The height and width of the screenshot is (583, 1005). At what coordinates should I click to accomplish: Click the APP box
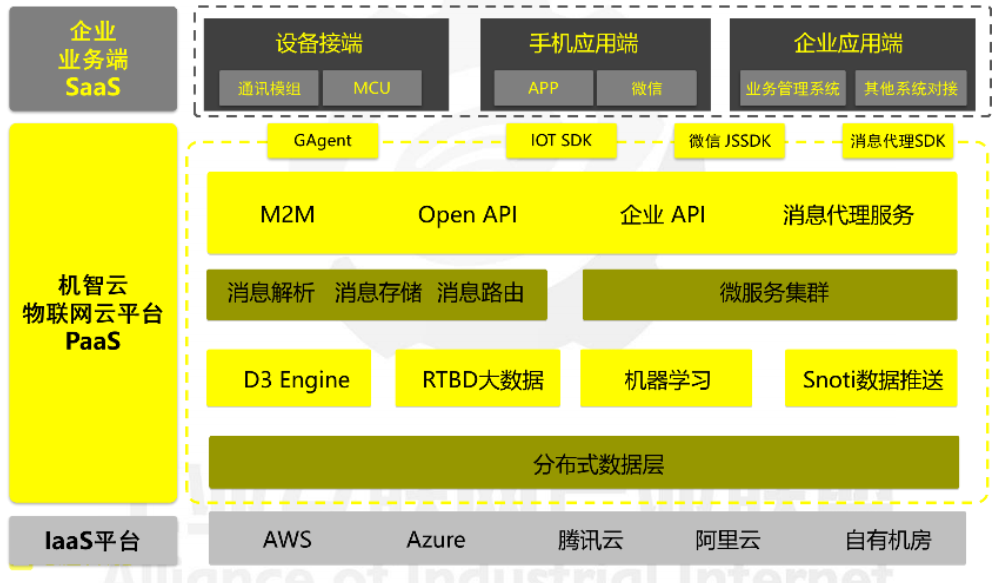click(x=544, y=88)
